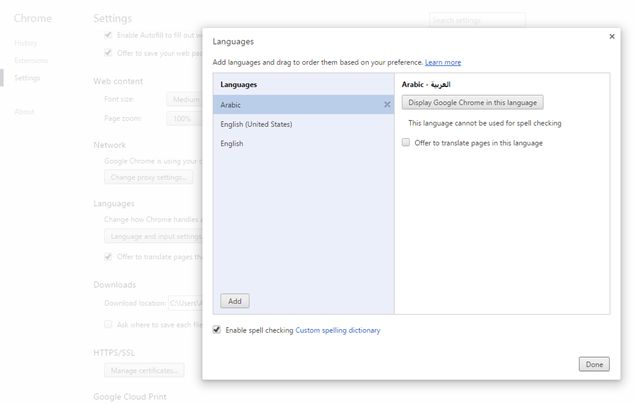
Task: Open the Font size dropdown
Action: 185,100
